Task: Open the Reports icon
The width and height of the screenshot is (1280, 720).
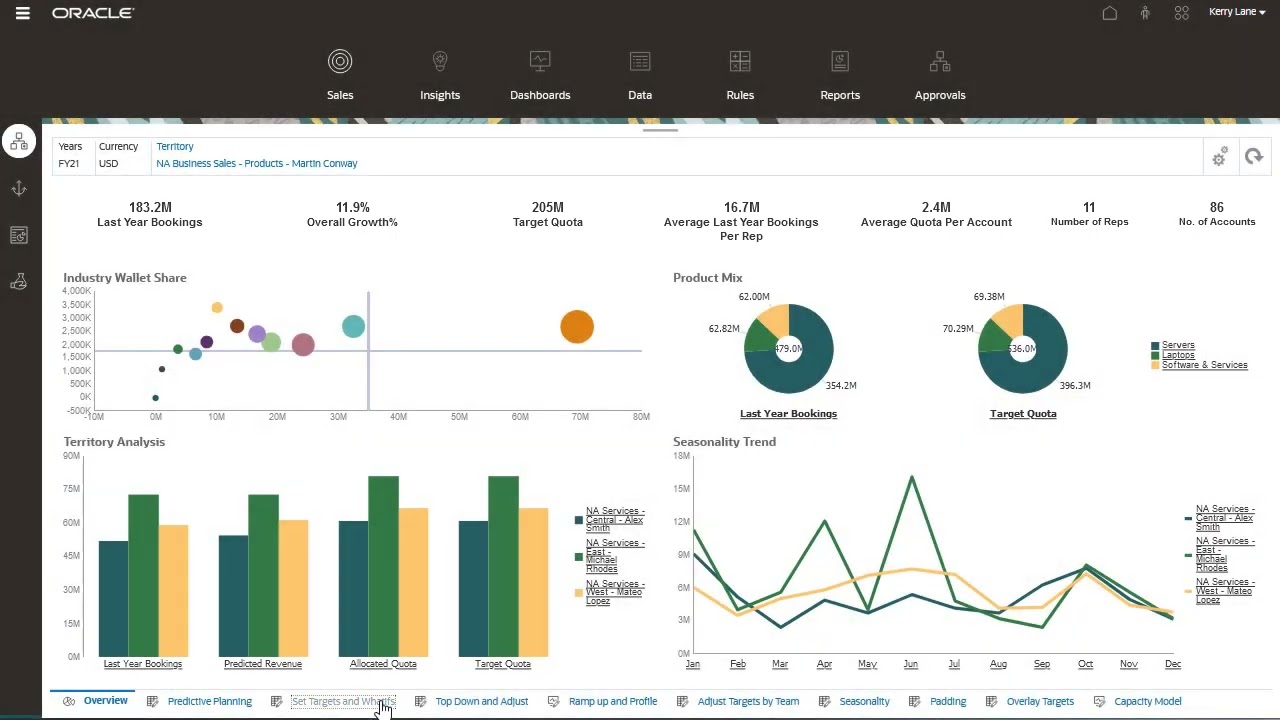Action: [840, 62]
